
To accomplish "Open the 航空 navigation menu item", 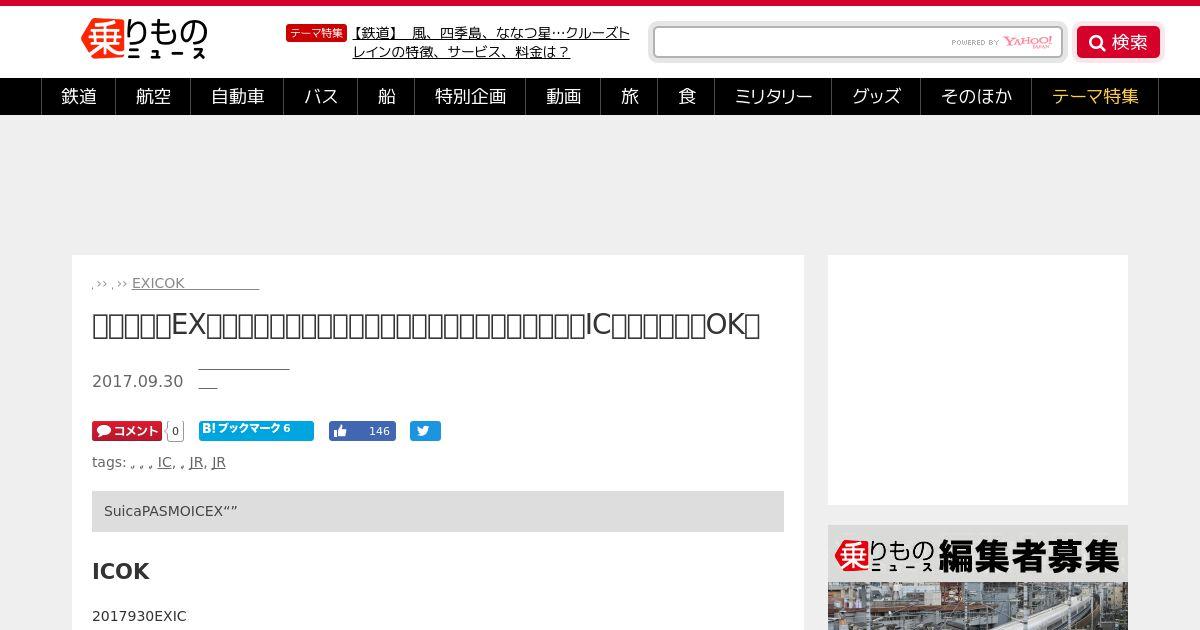I will pyautogui.click(x=153, y=96).
